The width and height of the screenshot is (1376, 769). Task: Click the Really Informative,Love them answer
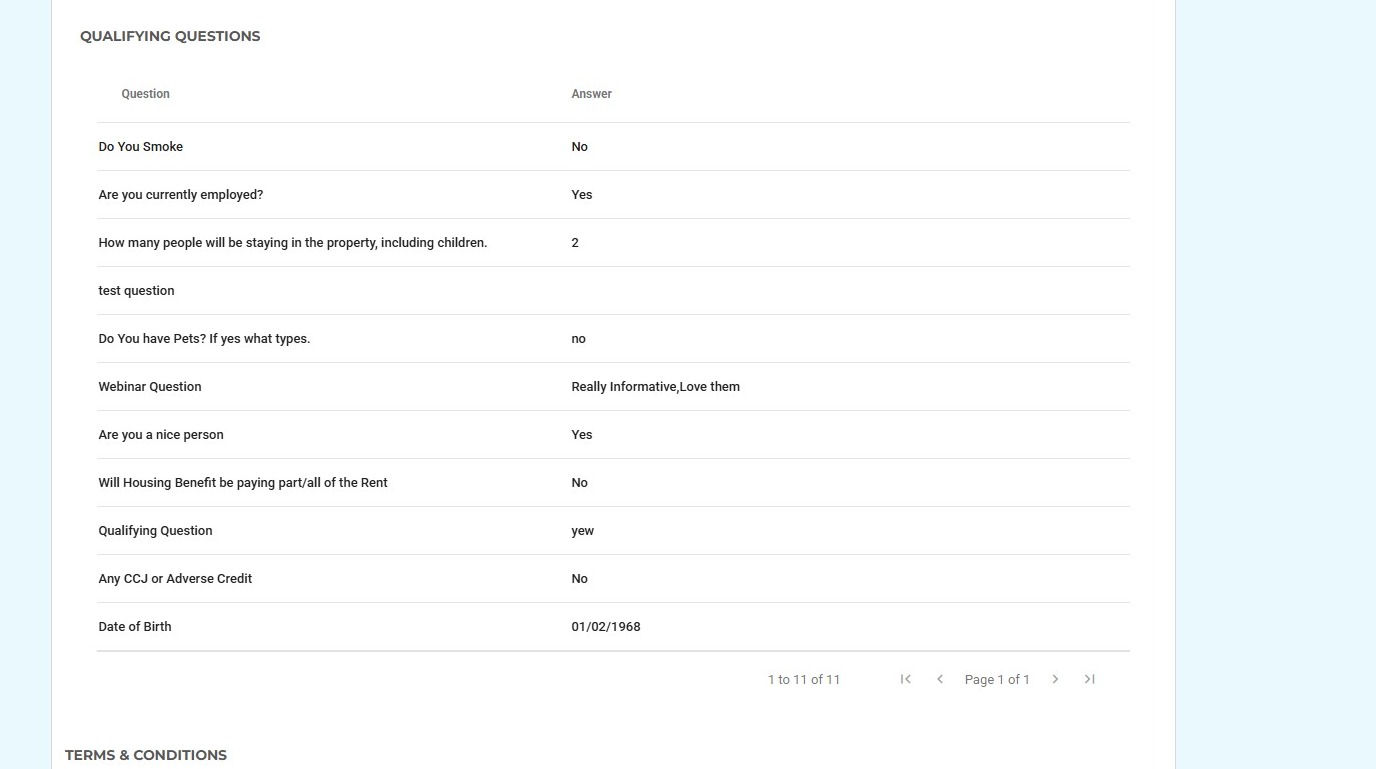coord(656,387)
